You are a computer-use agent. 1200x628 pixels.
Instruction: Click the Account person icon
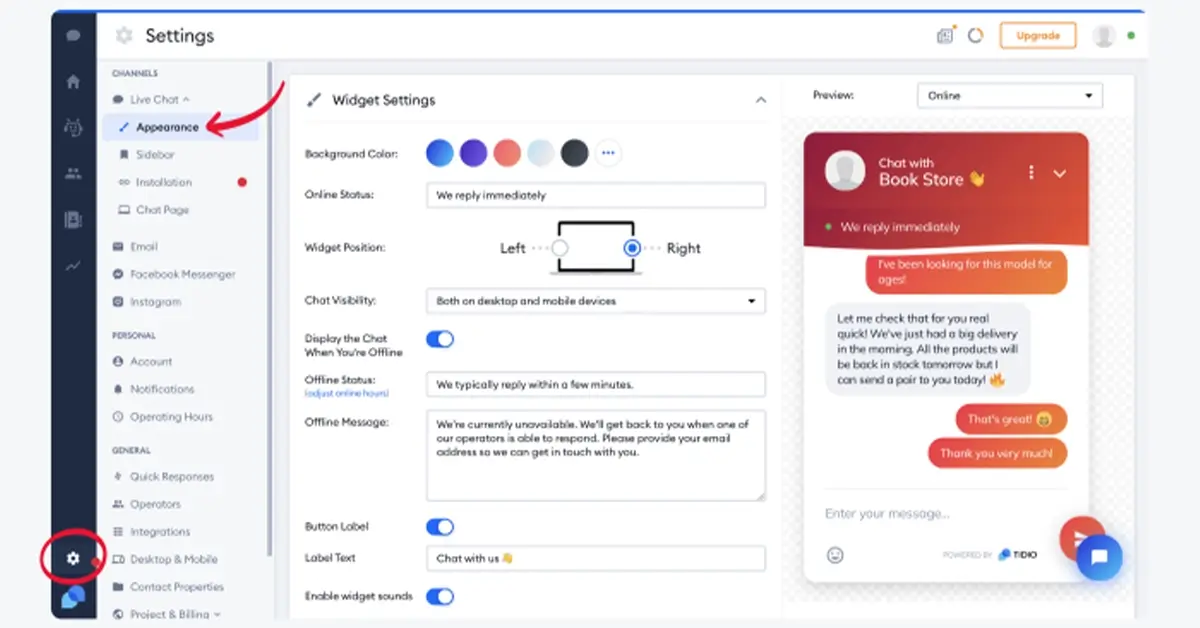(x=119, y=362)
